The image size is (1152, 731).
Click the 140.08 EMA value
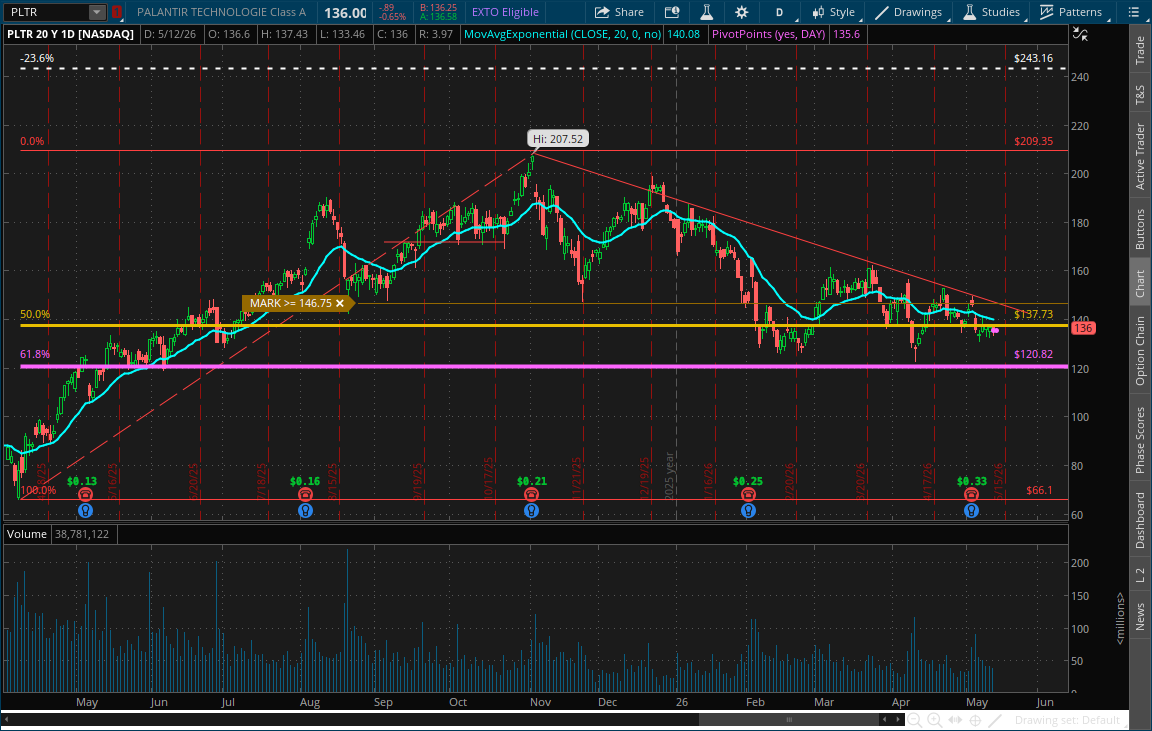683,34
